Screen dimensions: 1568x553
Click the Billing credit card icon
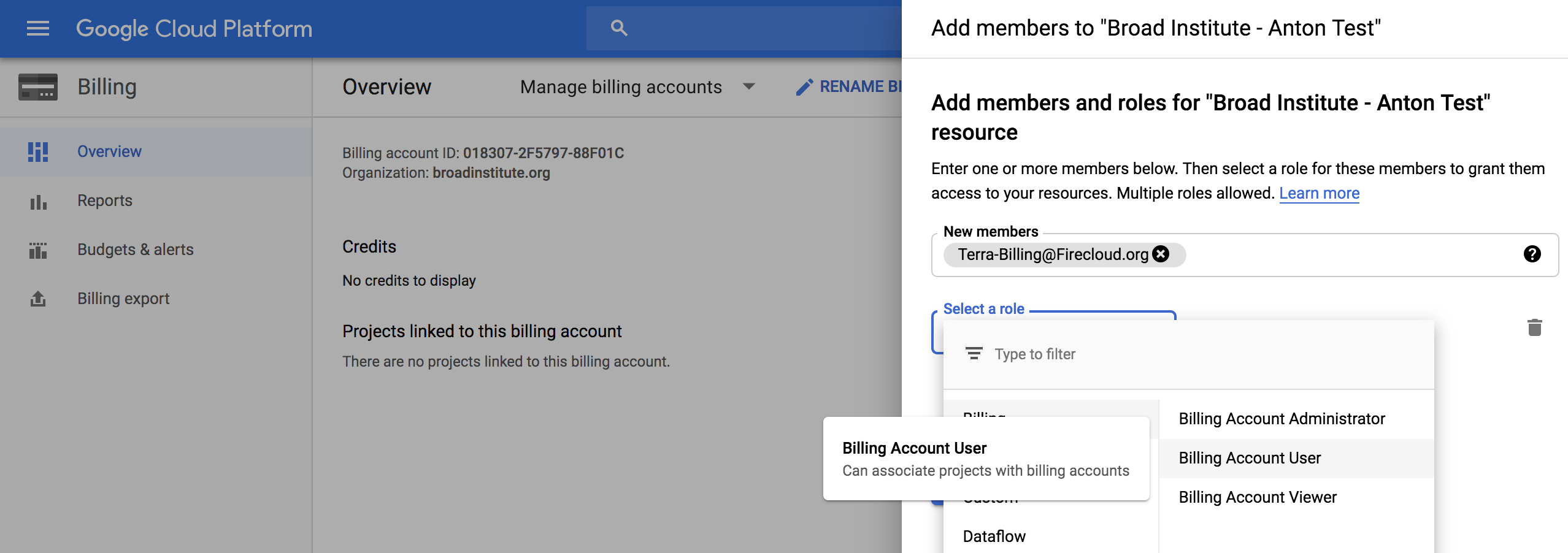point(38,87)
